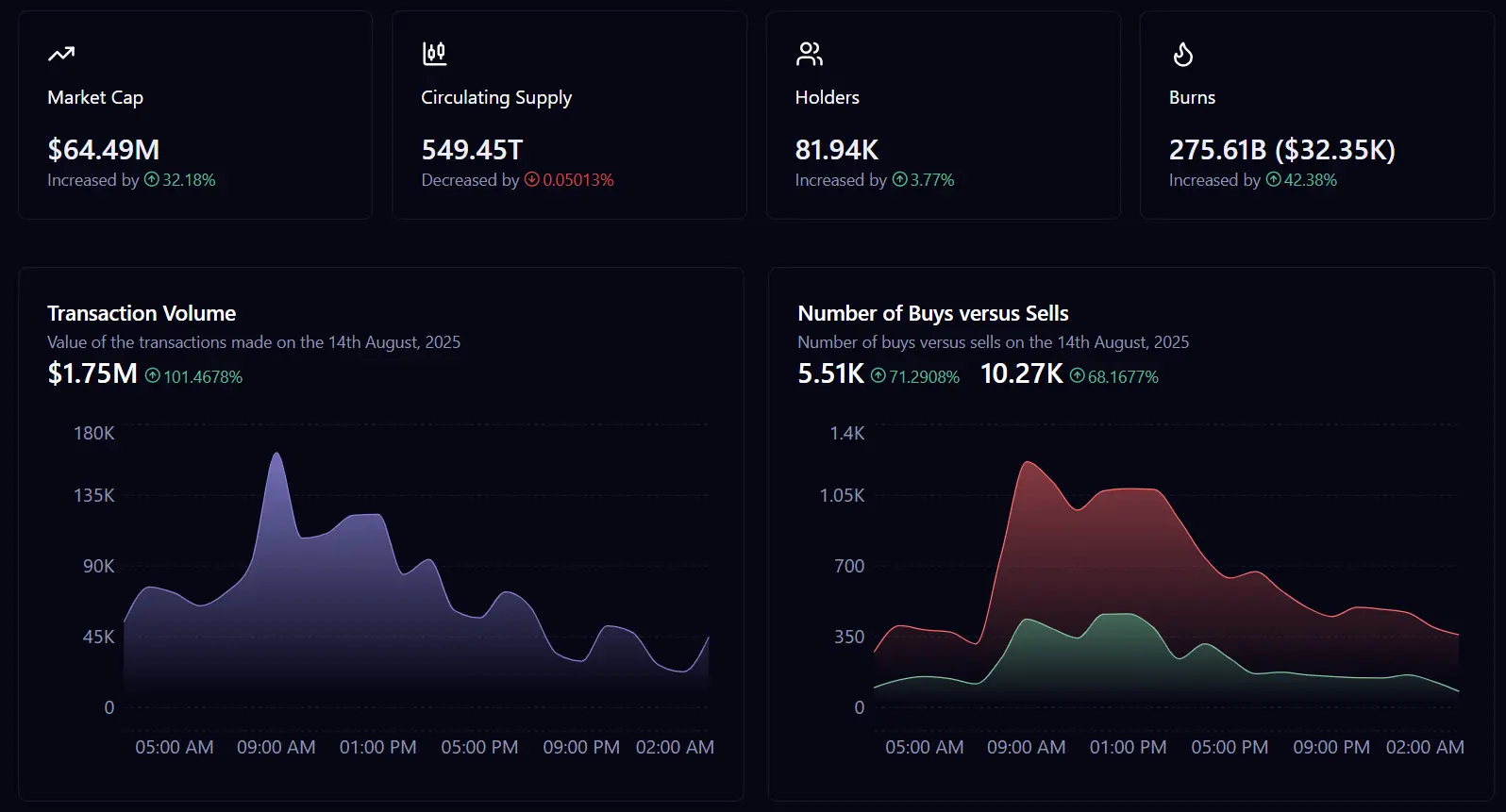Screen dimensions: 1506x812
Task: Select the 275.61B burns value
Action: coord(1217,150)
